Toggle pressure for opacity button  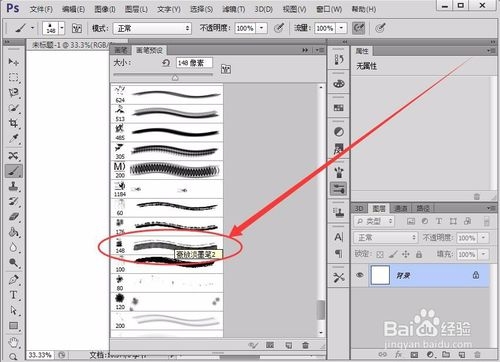[x=279, y=28]
